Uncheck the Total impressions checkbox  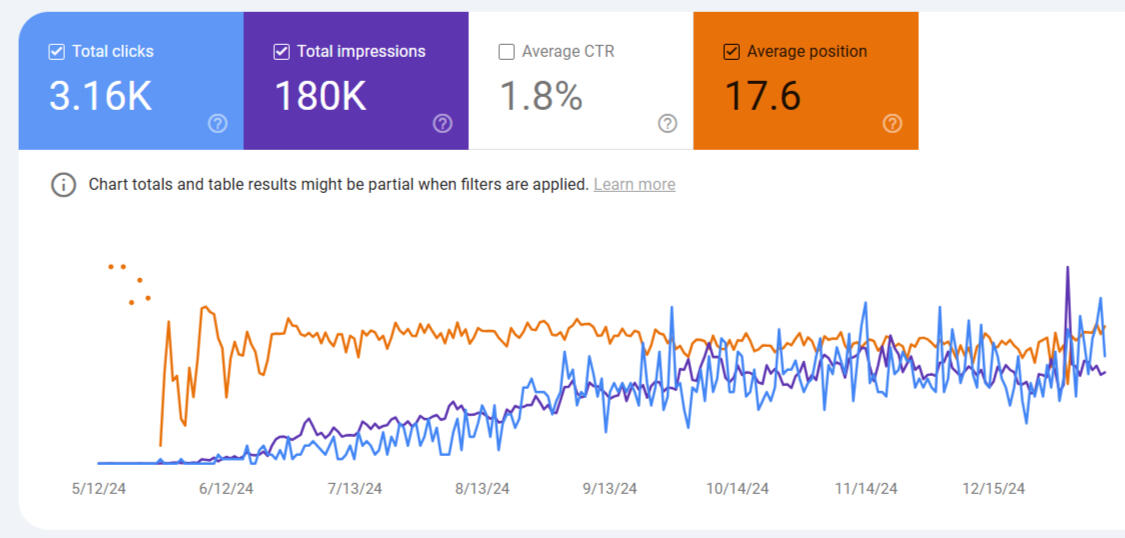[x=281, y=52]
